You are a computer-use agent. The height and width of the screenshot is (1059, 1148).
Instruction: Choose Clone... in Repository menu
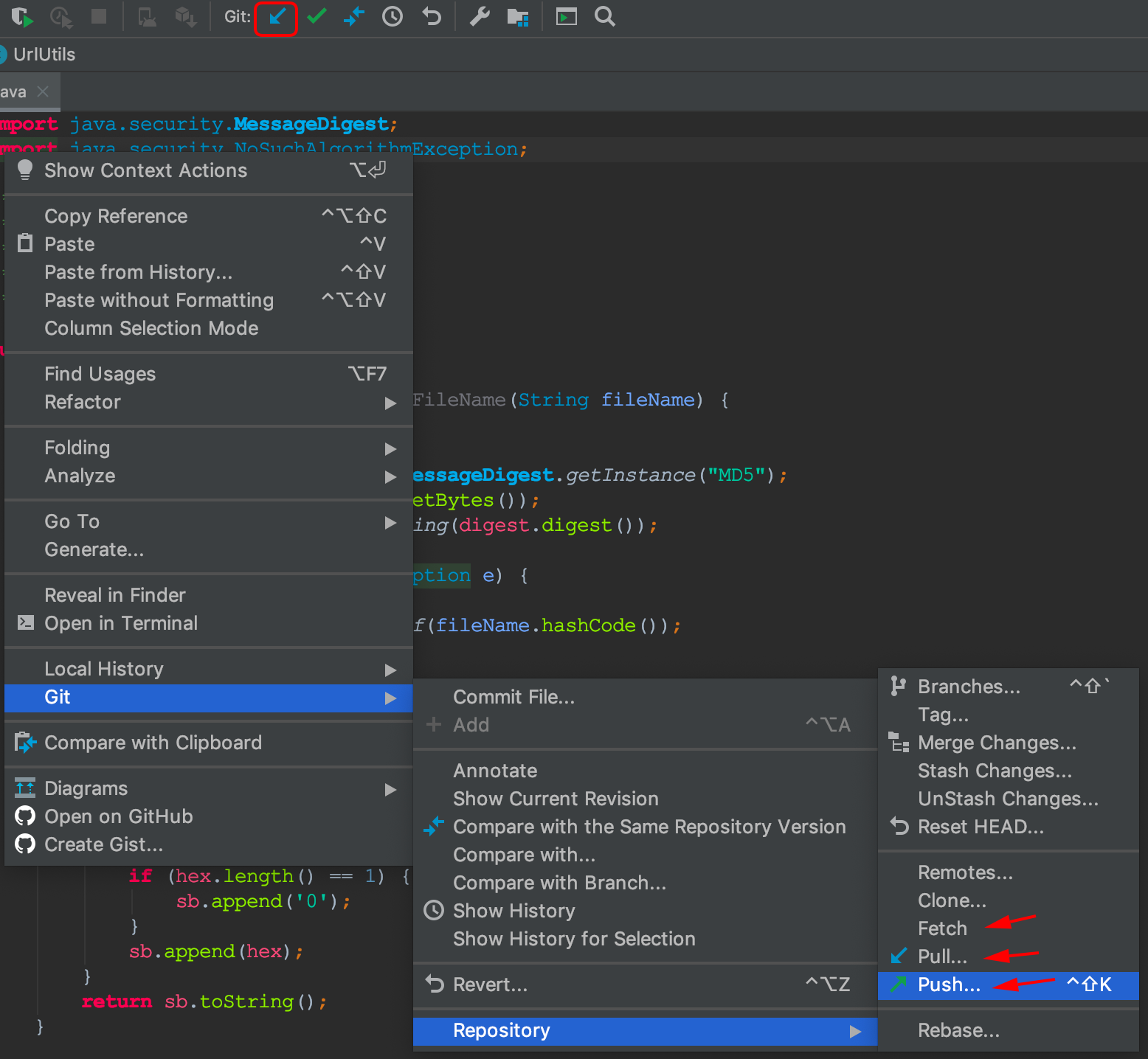(1009, 900)
